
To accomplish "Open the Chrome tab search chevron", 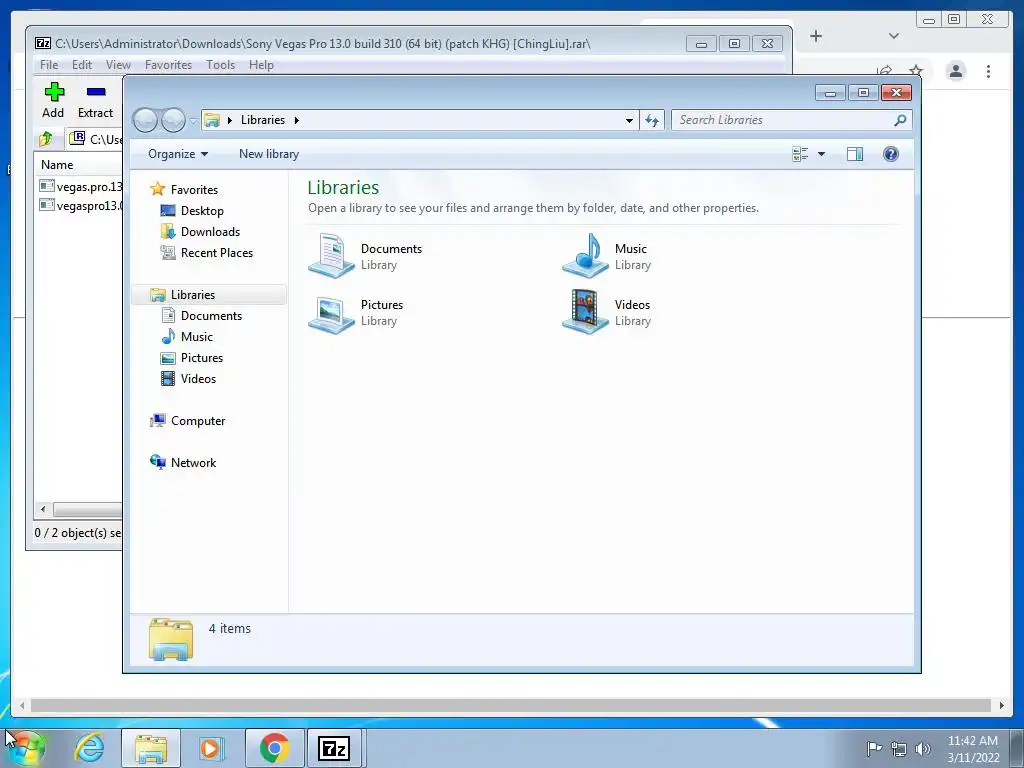I will [x=894, y=36].
